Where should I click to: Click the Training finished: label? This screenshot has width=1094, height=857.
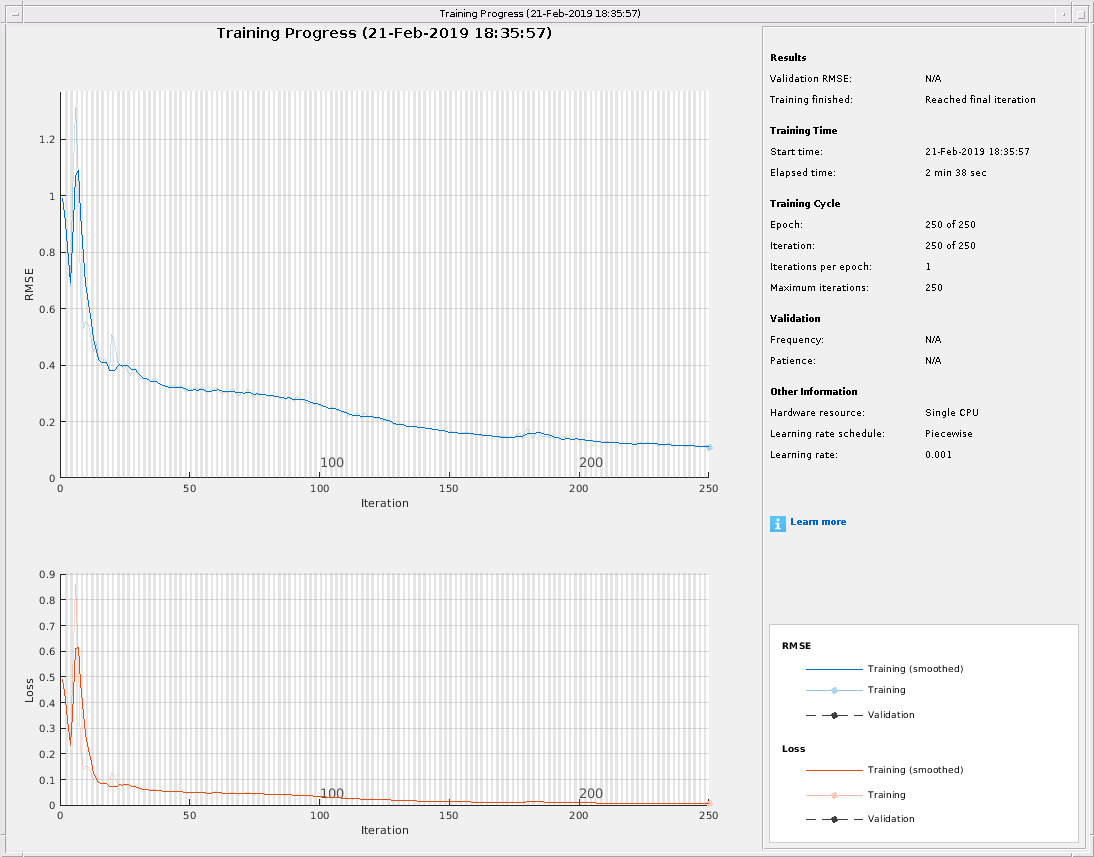click(x=811, y=100)
